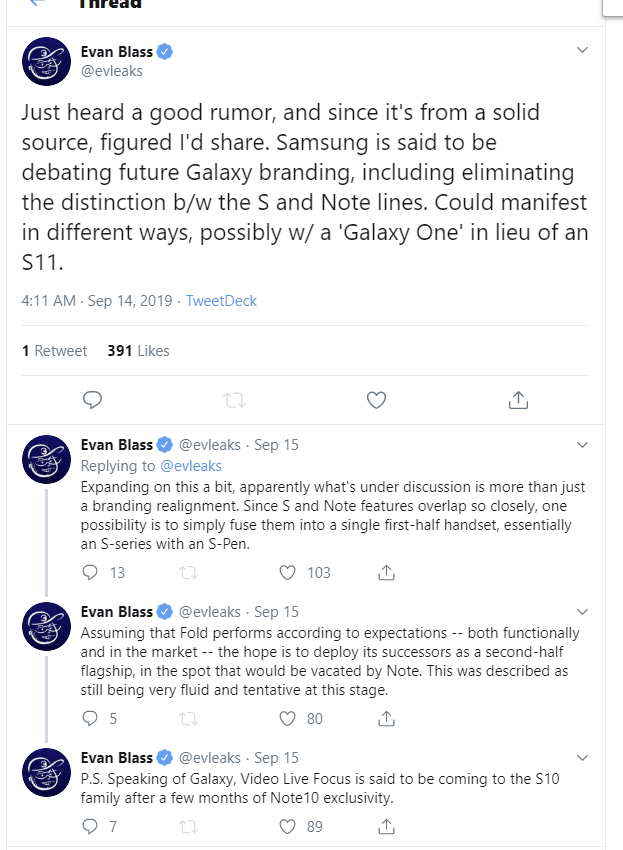The height and width of the screenshot is (850, 623).
Task: Reply to the tweet with 13 replies
Action: pos(90,573)
